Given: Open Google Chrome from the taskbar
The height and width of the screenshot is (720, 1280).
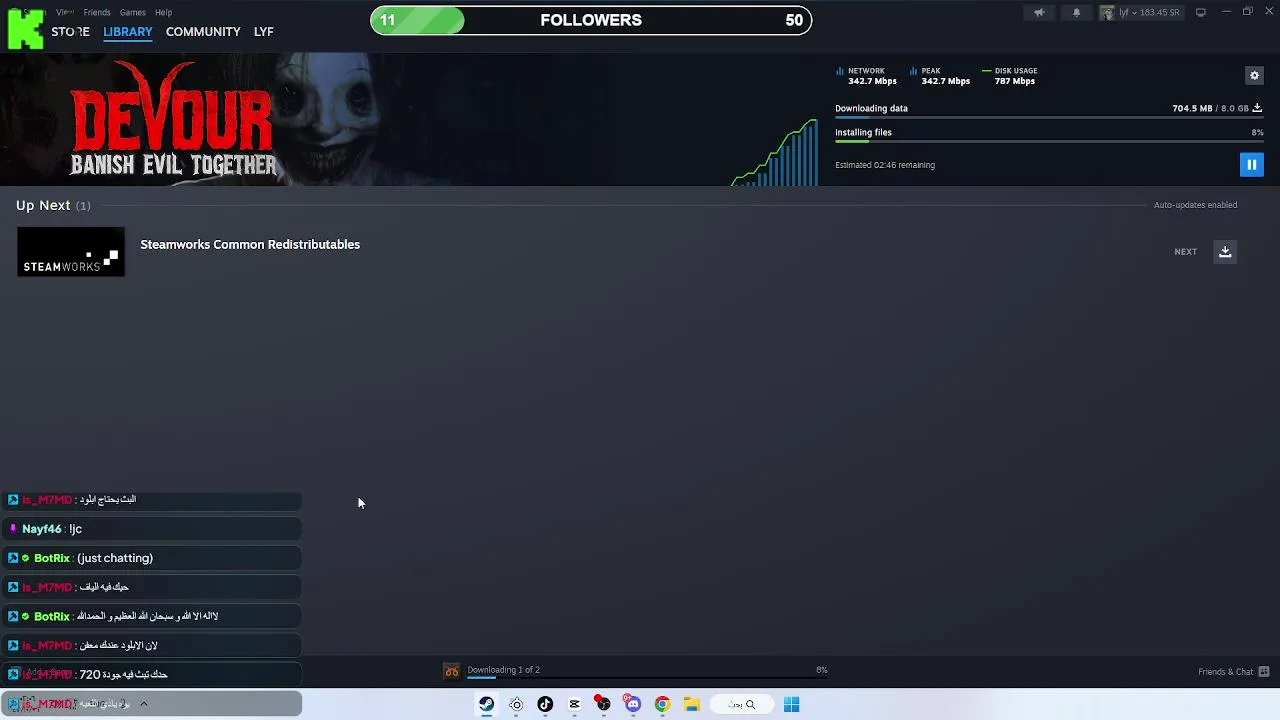Looking at the screenshot, I should point(662,704).
